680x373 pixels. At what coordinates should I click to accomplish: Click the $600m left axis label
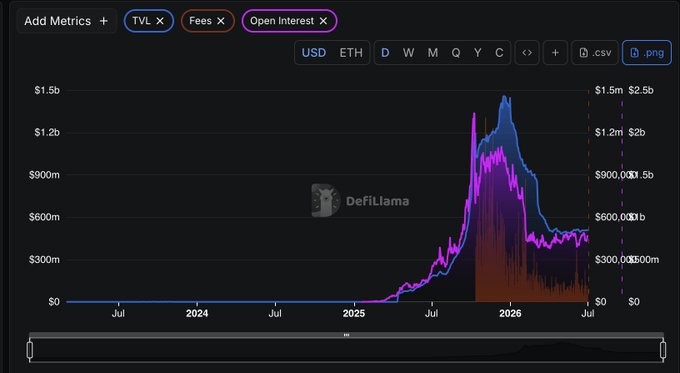coord(44,217)
